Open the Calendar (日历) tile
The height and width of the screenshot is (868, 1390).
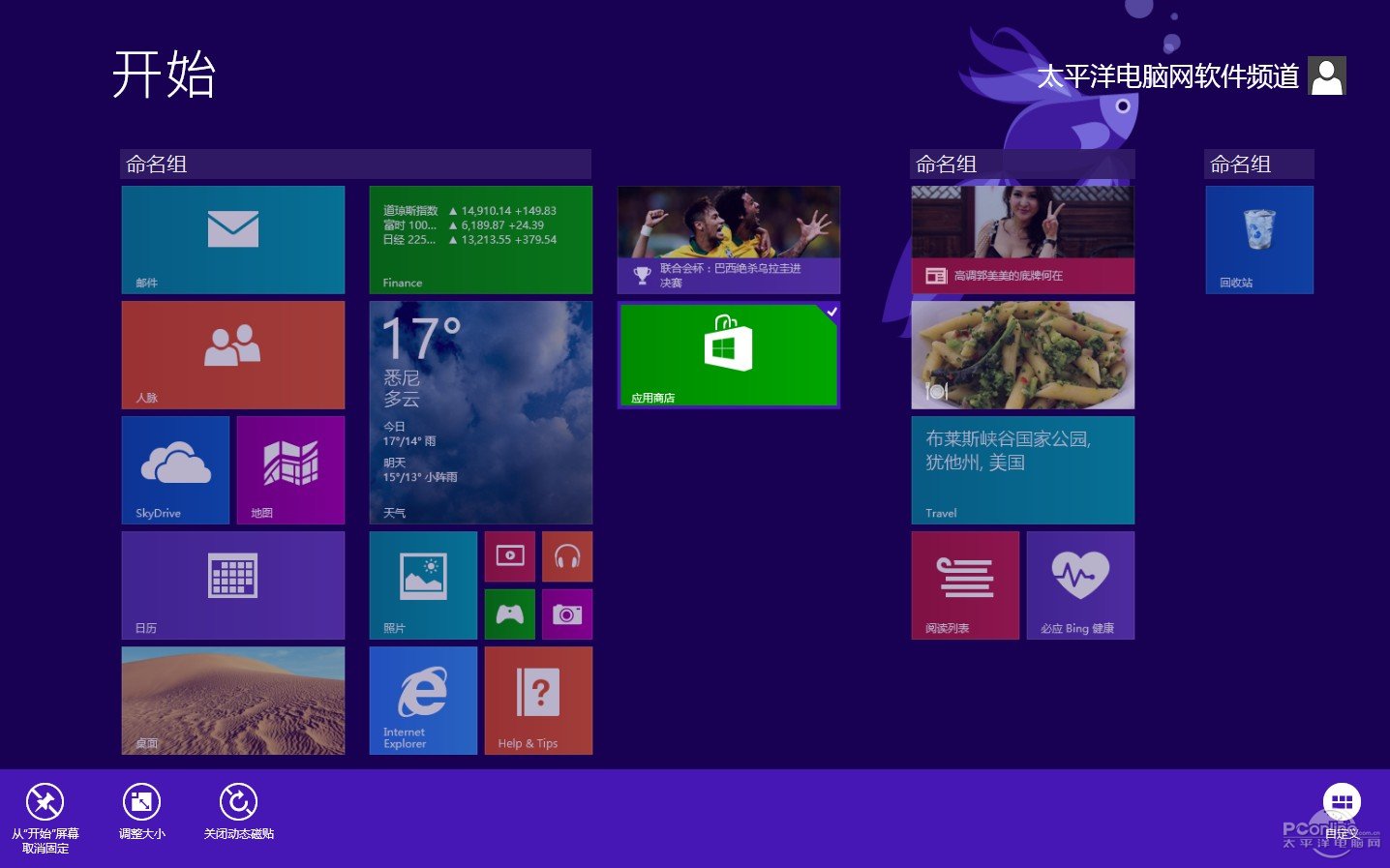[x=232, y=585]
